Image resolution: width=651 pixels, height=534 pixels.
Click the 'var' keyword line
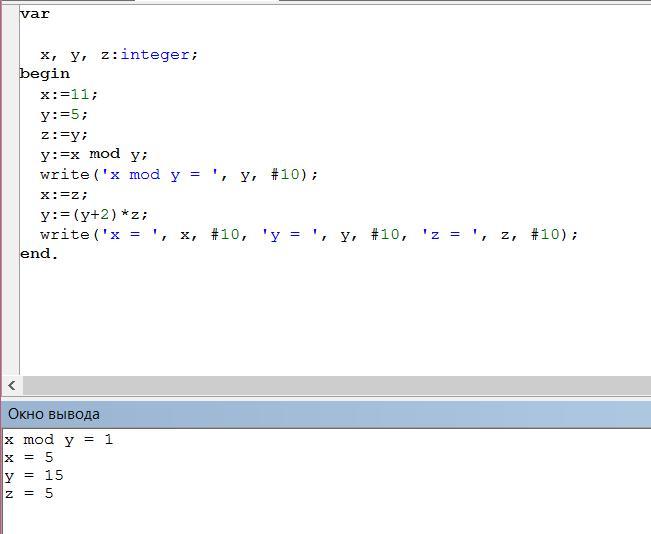[35, 14]
